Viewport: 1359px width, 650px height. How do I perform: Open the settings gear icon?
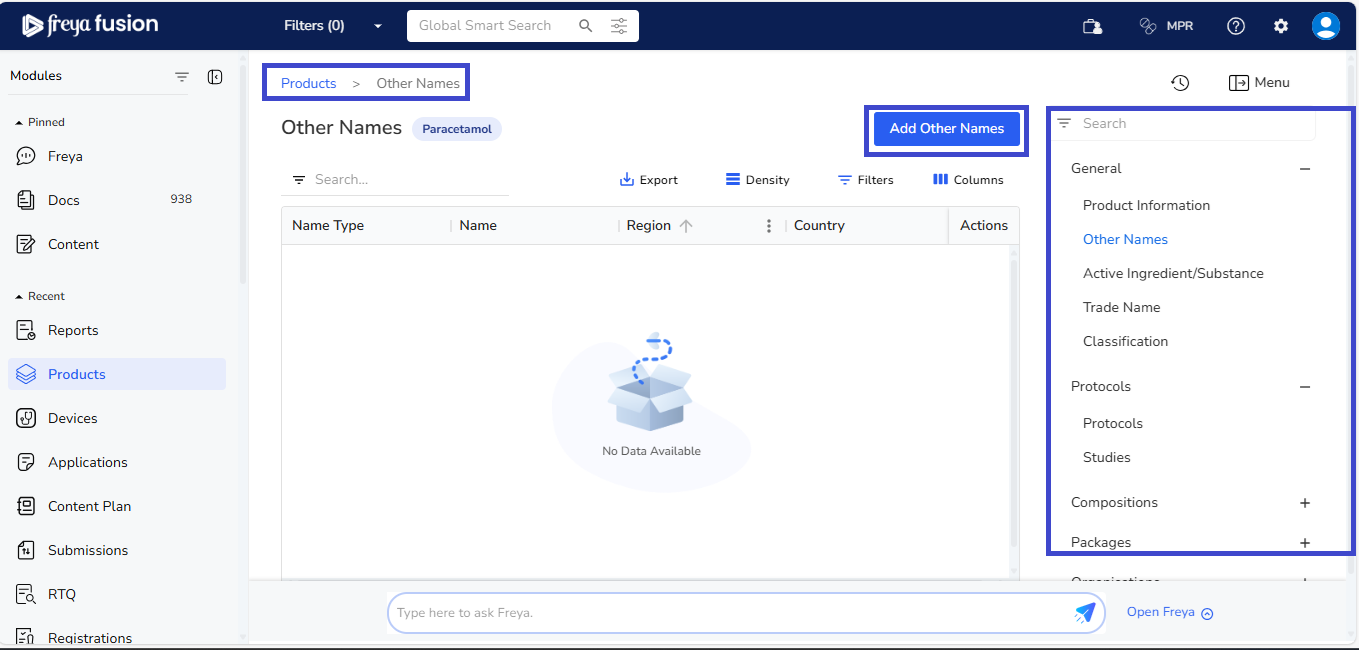1281,26
